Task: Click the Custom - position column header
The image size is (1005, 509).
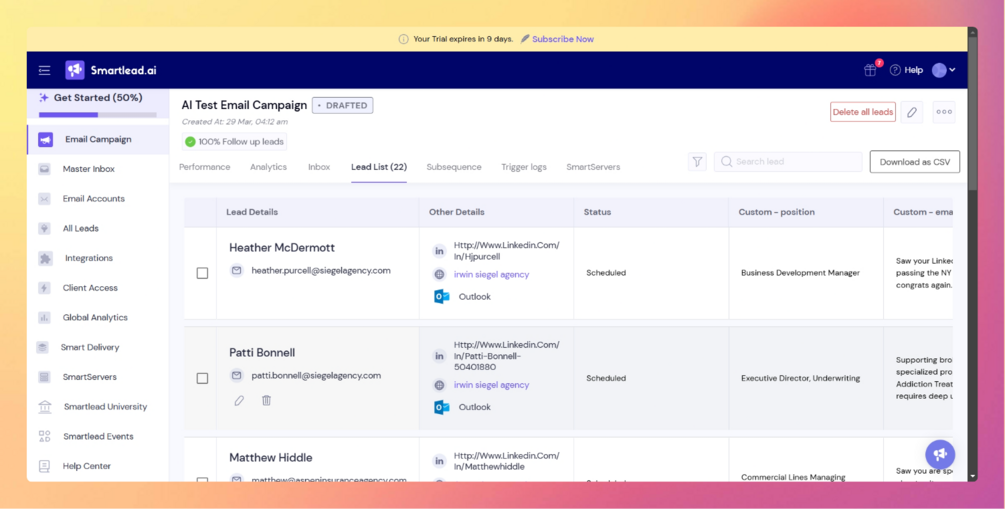Action: 806,212
